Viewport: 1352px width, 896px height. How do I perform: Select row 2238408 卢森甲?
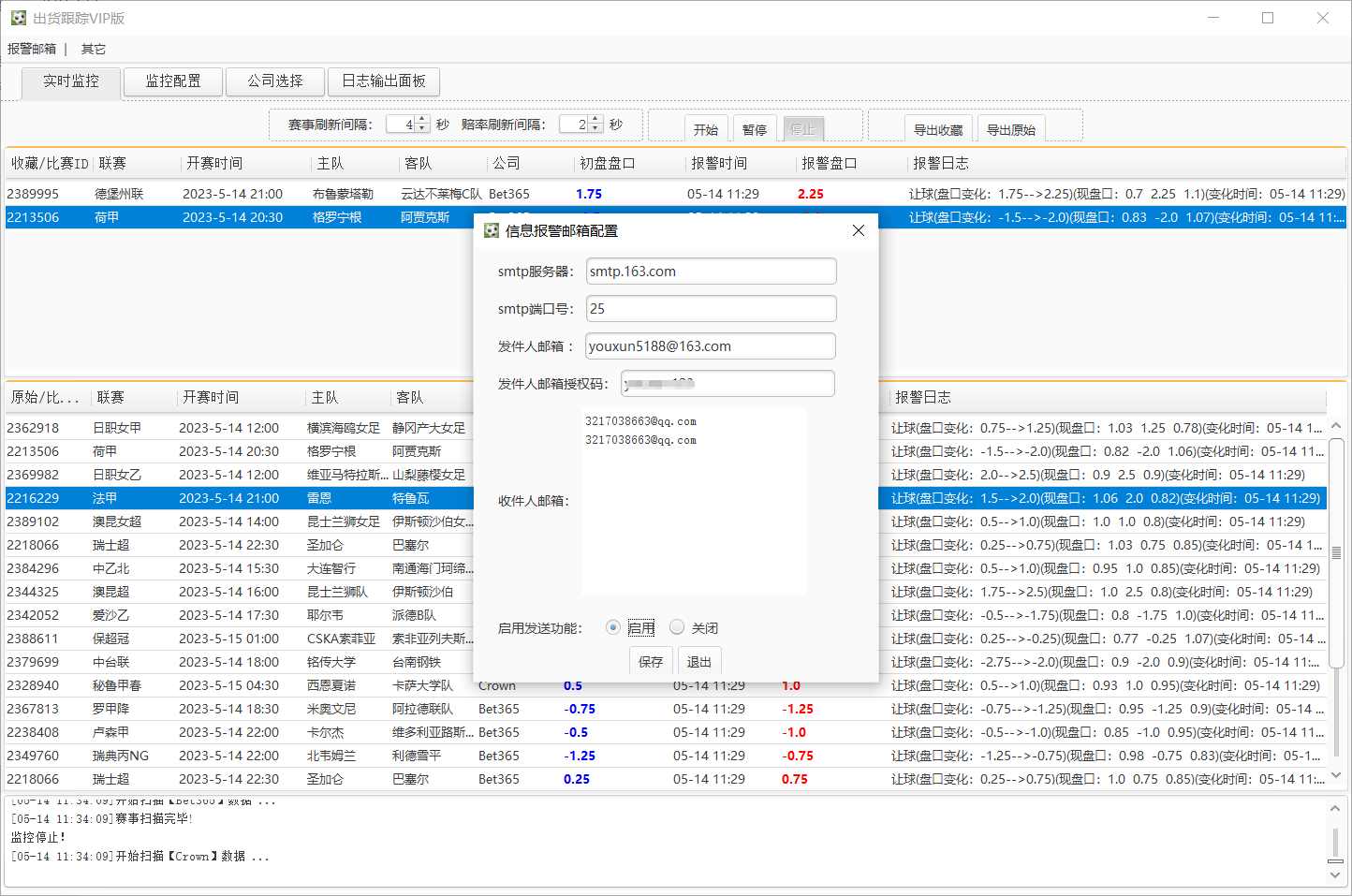[666, 732]
